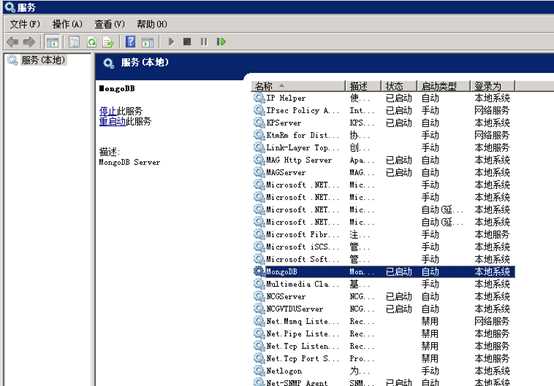Viewport: 554px width, 386px height.
Task: Click the green Restart Service button
Action: (221, 42)
